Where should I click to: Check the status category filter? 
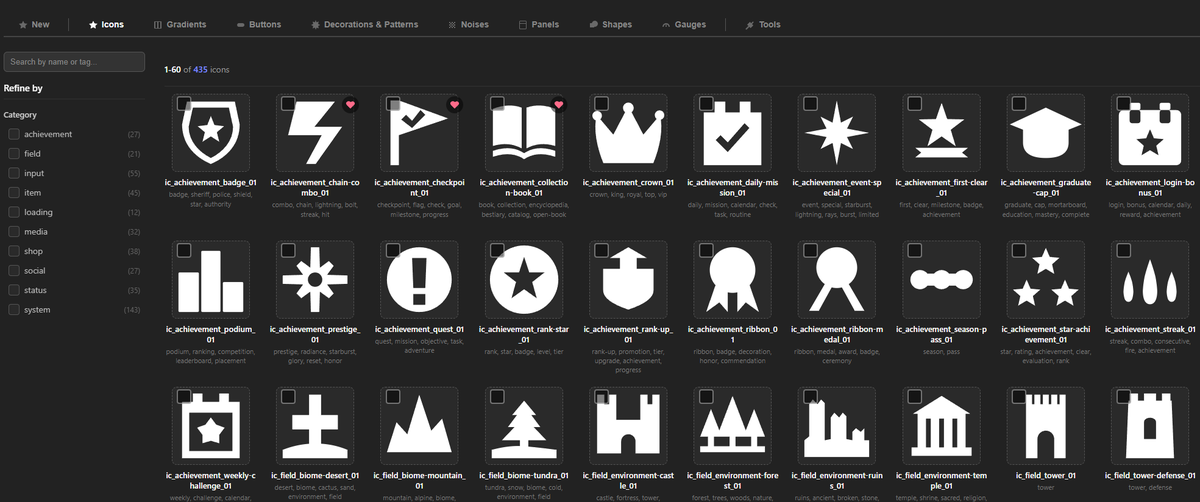pyautogui.click(x=14, y=290)
